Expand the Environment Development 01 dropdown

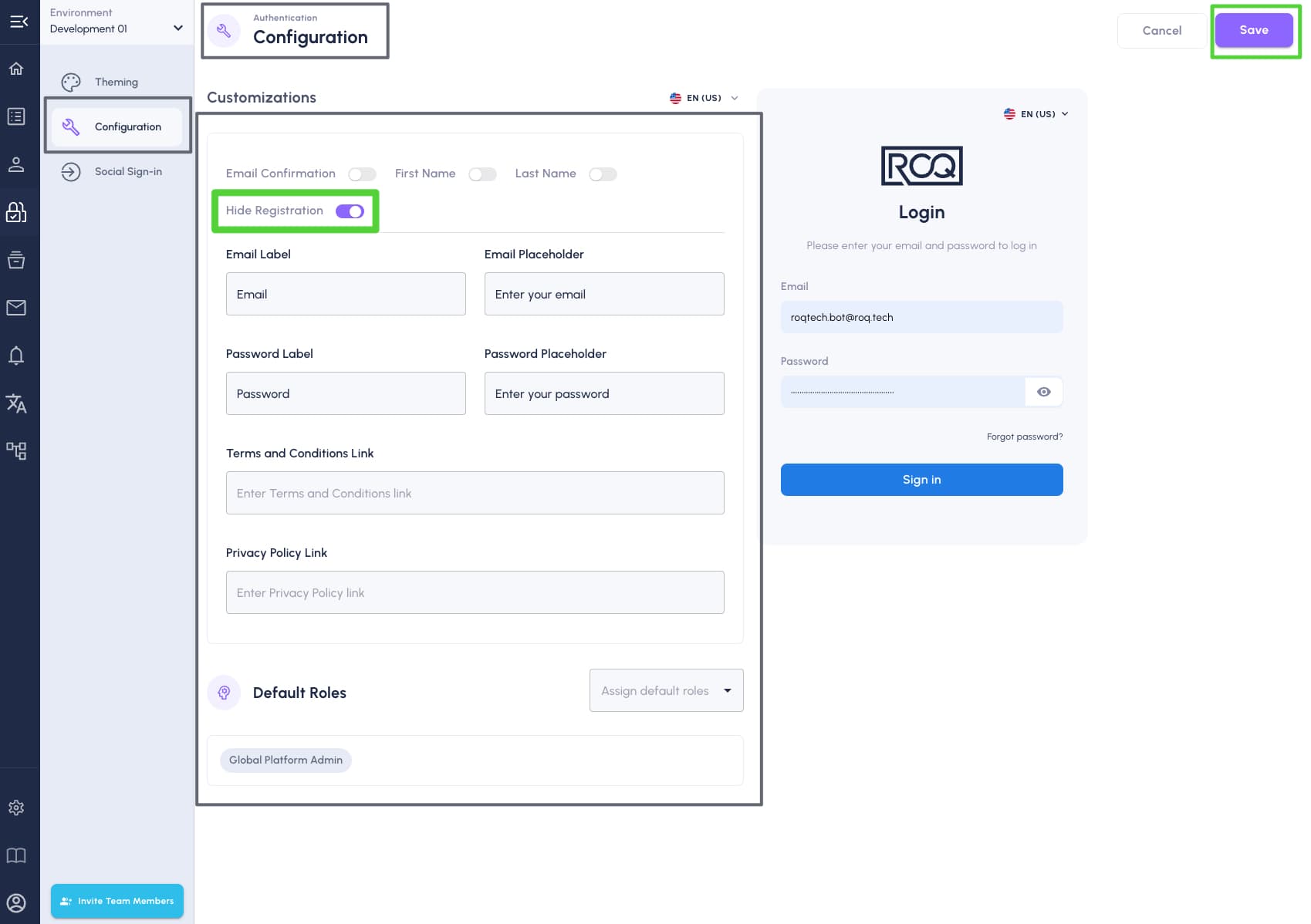[117, 22]
